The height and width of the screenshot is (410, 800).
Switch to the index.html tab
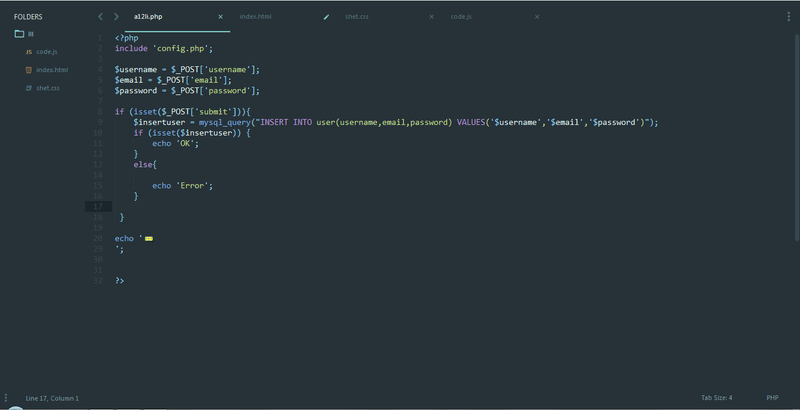[x=256, y=17]
